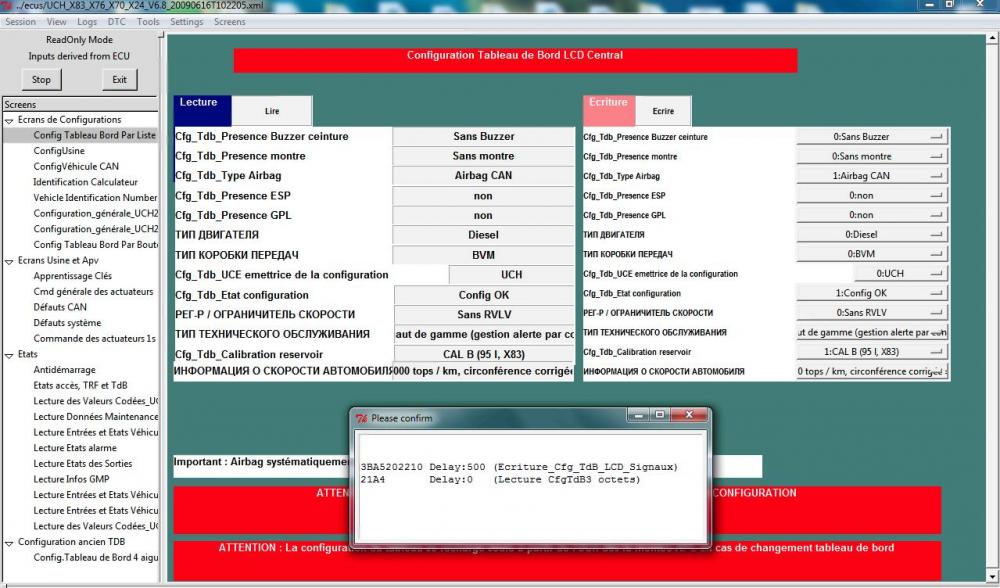Open the Logs menu

(x=87, y=22)
